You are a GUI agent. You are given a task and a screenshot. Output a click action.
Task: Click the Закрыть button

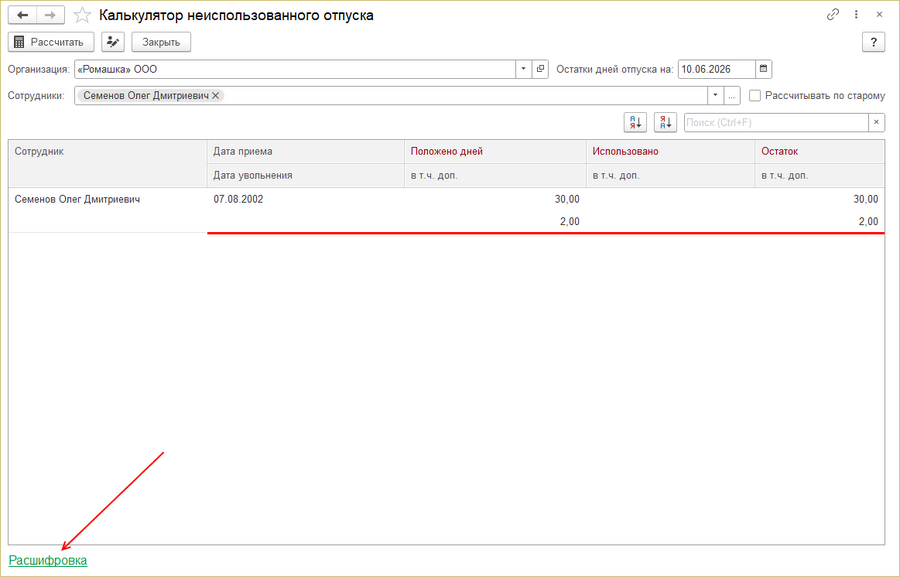click(x=161, y=42)
